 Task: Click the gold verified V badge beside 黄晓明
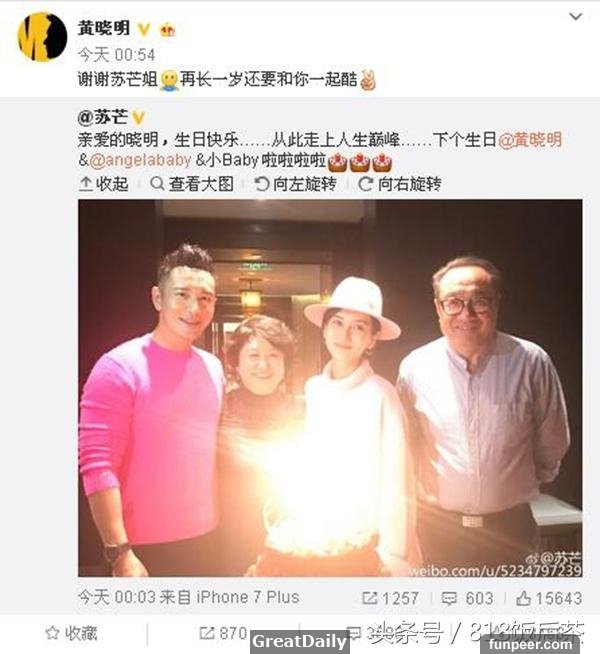[x=144, y=29]
